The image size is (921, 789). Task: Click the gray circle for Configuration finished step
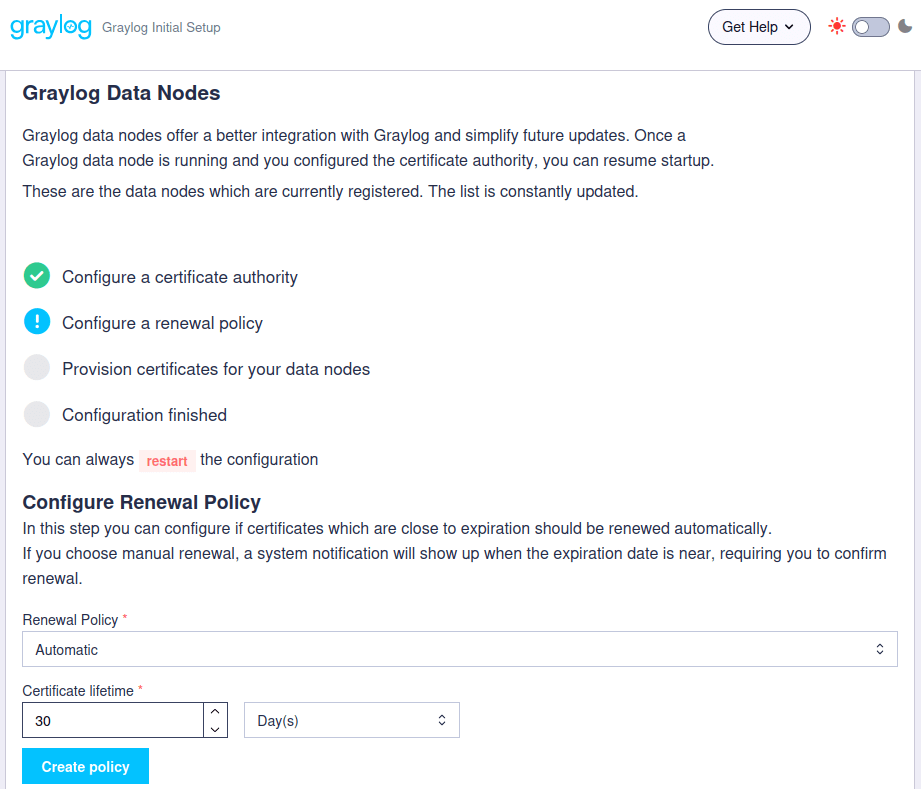point(36,414)
